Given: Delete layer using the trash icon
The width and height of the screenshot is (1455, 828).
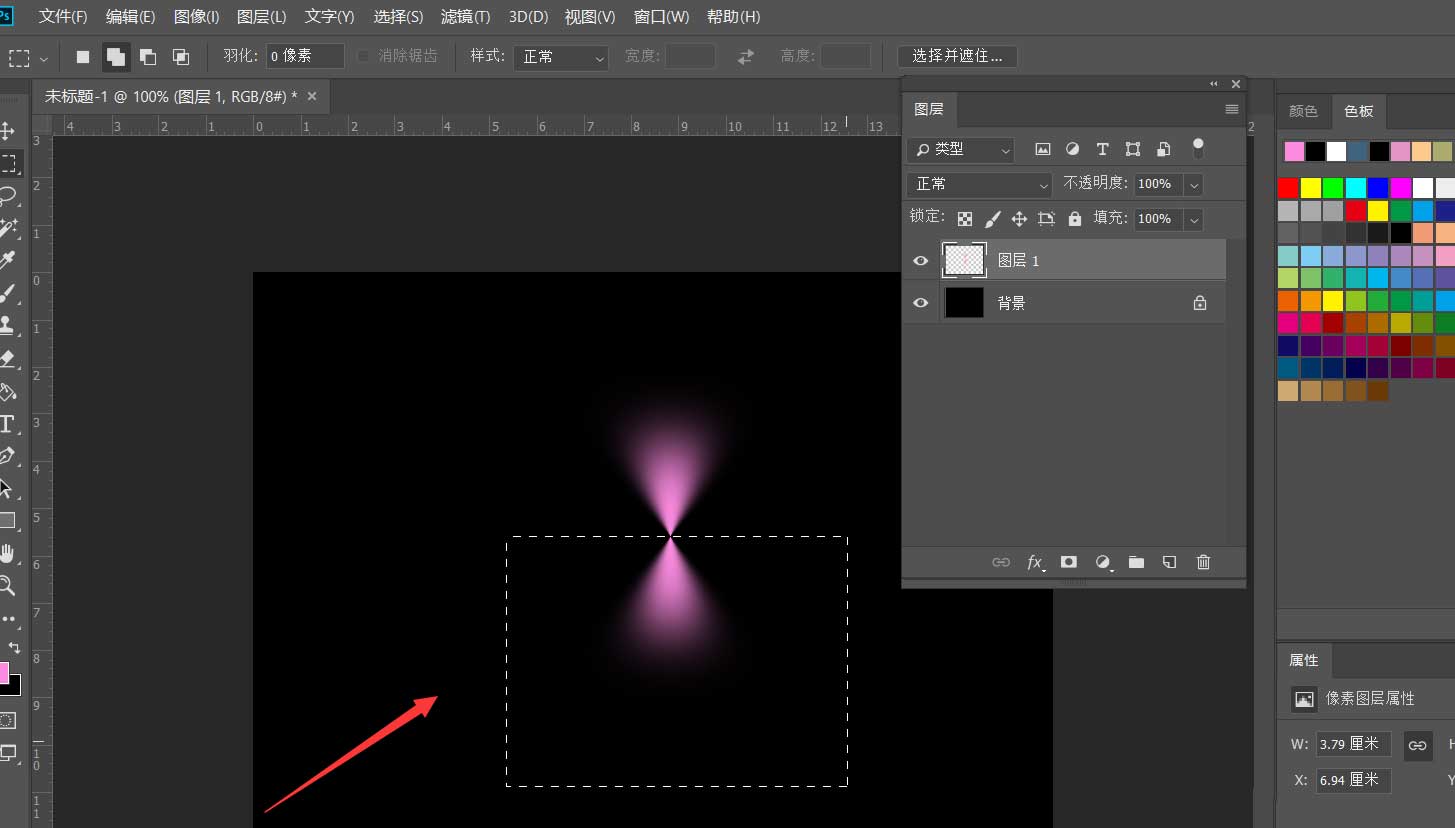Looking at the screenshot, I should [1203, 562].
